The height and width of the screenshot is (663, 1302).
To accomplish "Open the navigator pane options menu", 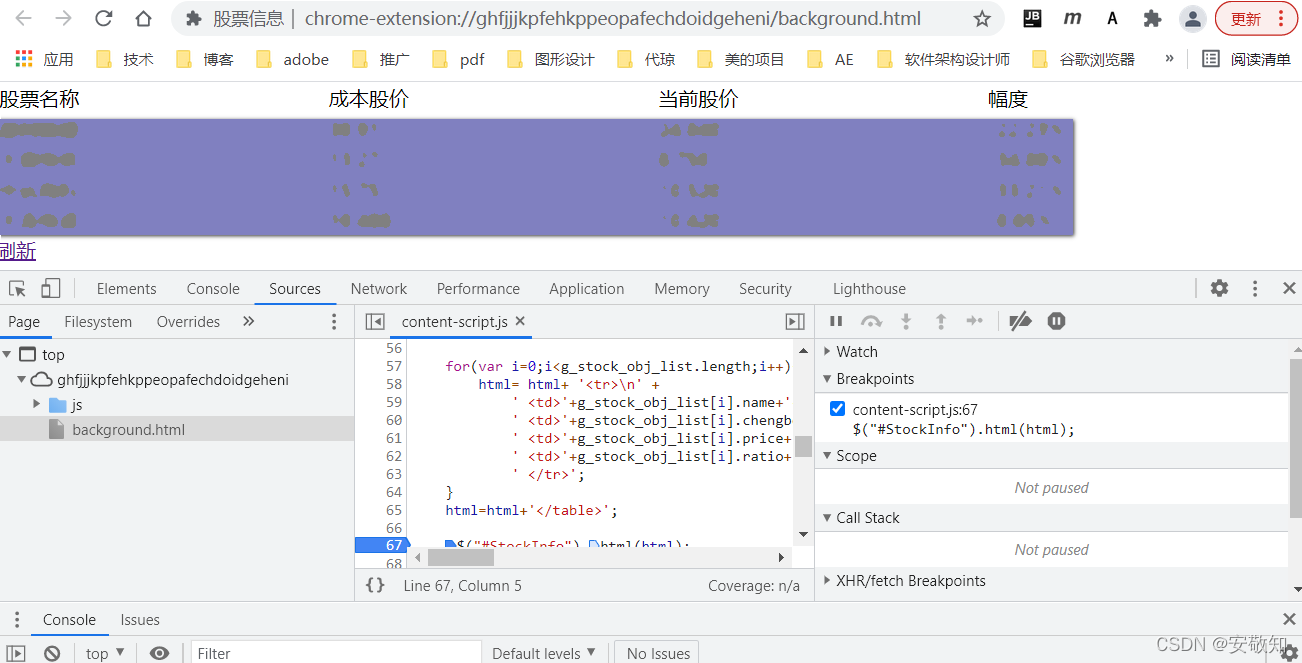I will click(x=334, y=321).
